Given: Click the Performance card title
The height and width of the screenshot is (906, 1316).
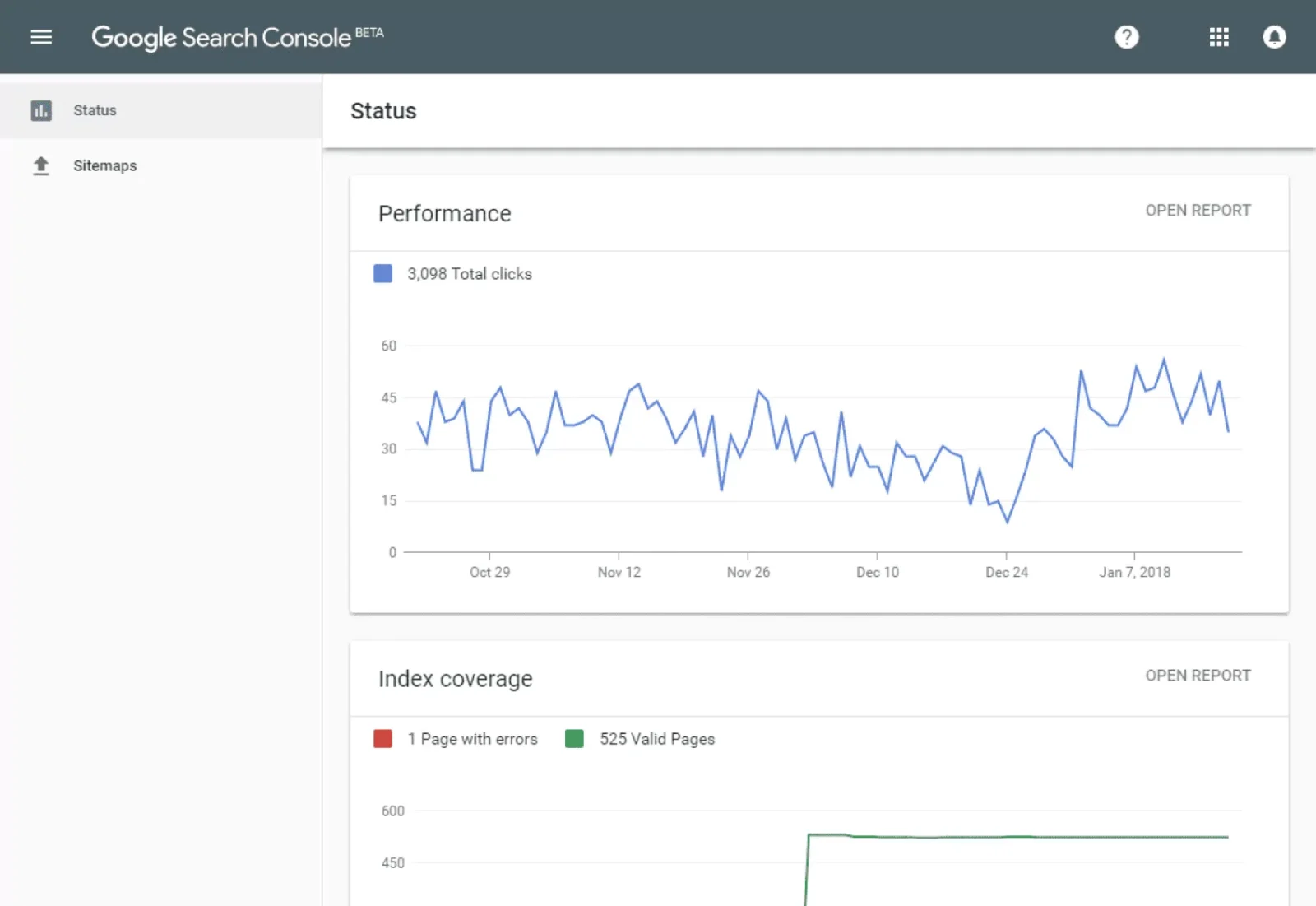Looking at the screenshot, I should [x=444, y=213].
